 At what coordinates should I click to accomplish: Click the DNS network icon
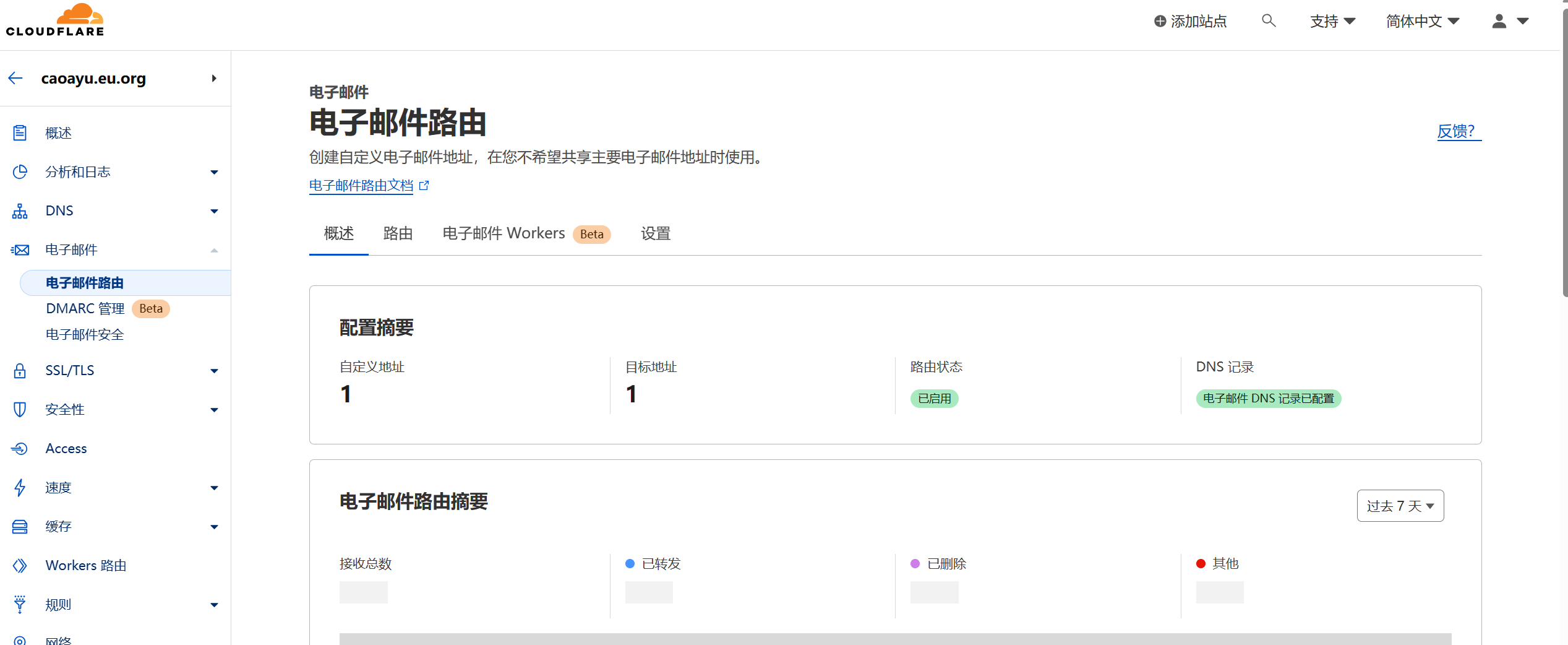click(x=20, y=211)
